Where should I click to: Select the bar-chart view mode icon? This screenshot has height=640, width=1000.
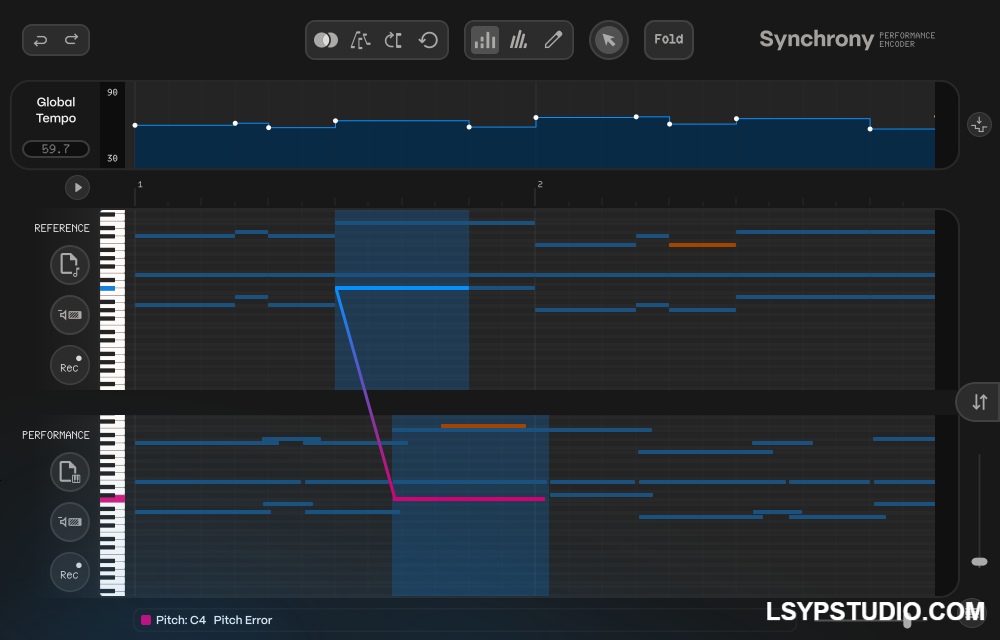point(485,40)
